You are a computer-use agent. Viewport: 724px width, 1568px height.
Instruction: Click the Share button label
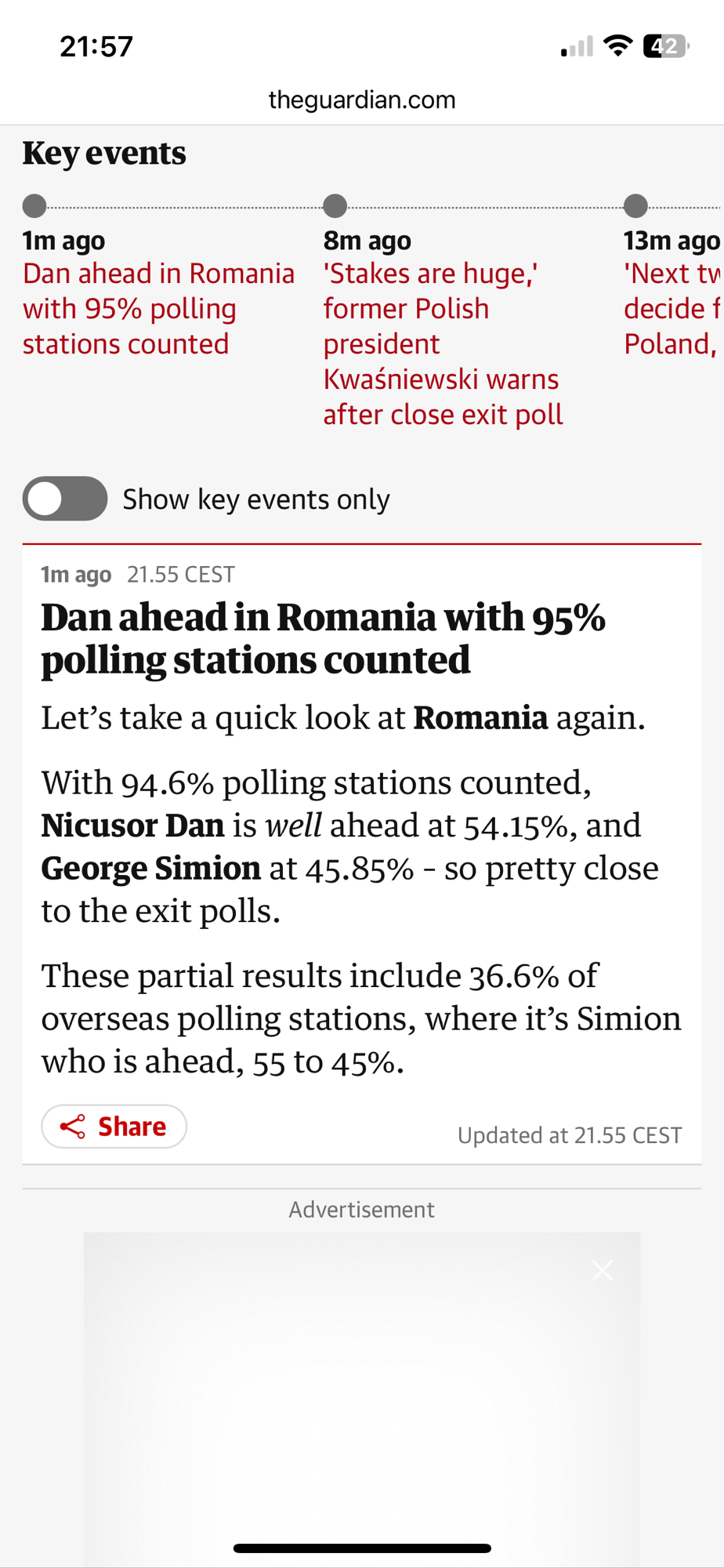pyautogui.click(x=132, y=1127)
